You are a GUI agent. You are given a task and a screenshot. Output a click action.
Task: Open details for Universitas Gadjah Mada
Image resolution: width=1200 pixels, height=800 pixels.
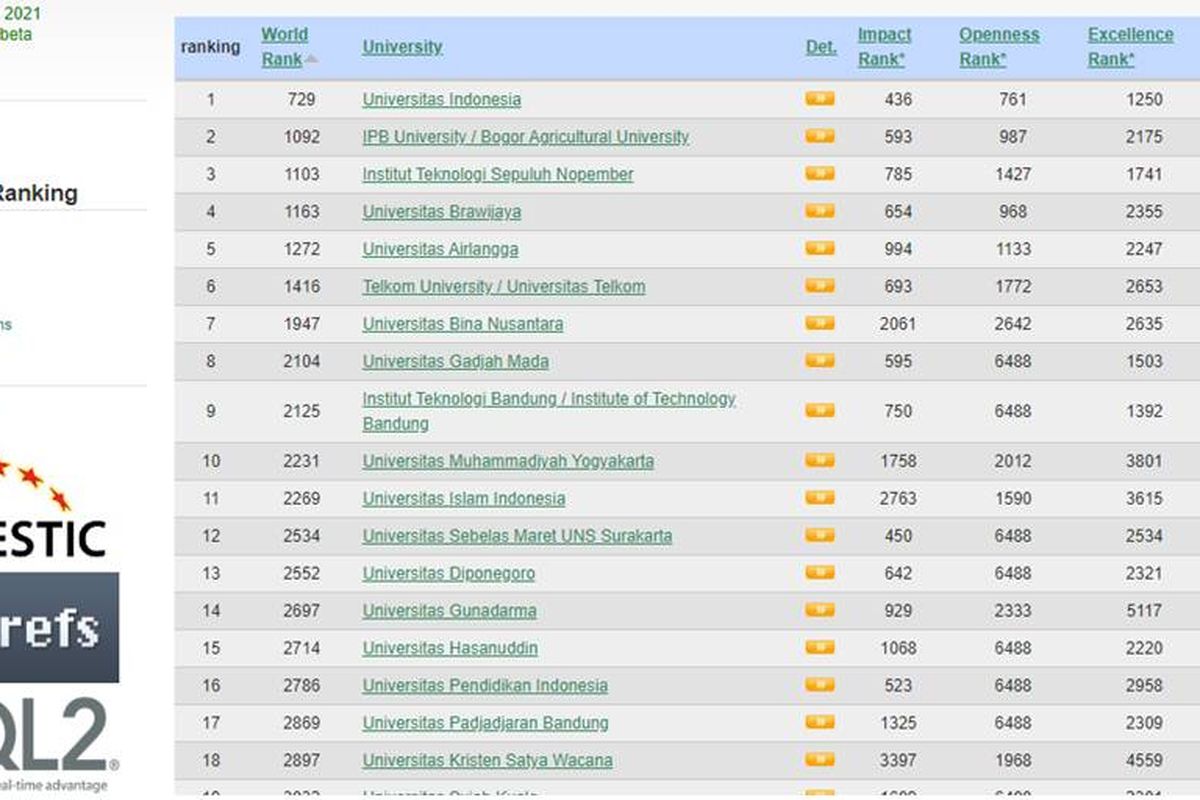click(x=819, y=360)
